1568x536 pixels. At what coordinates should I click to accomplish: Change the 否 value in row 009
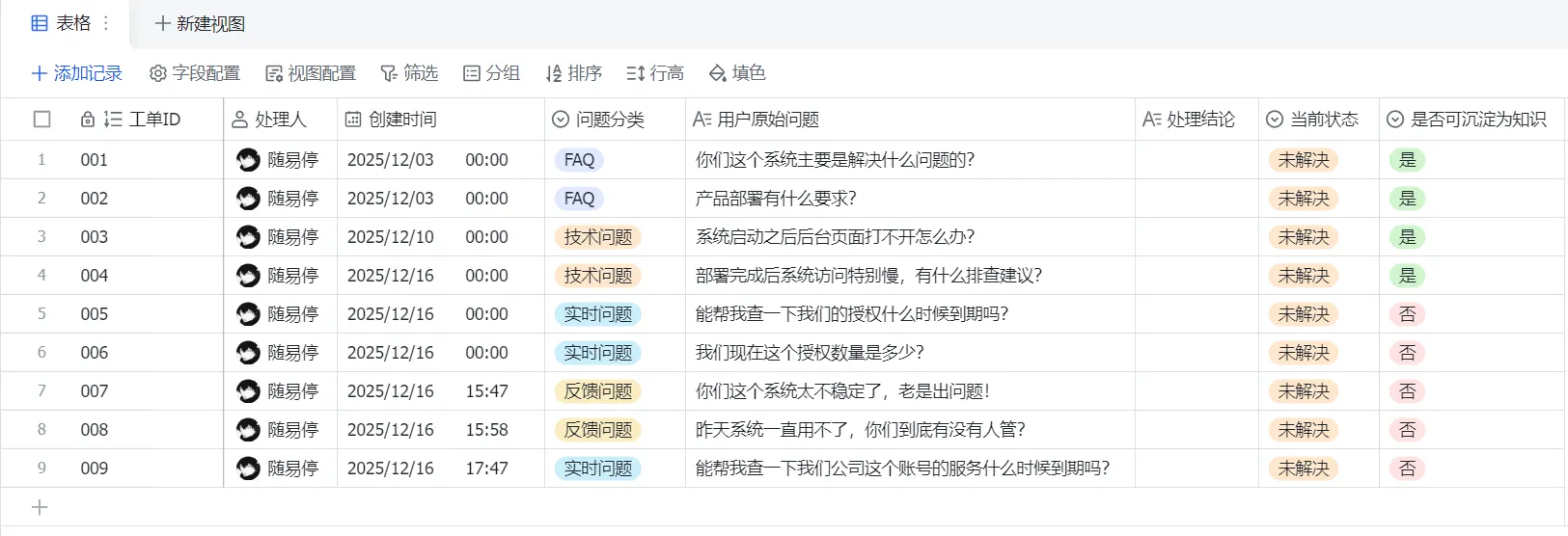pyautogui.click(x=1407, y=469)
